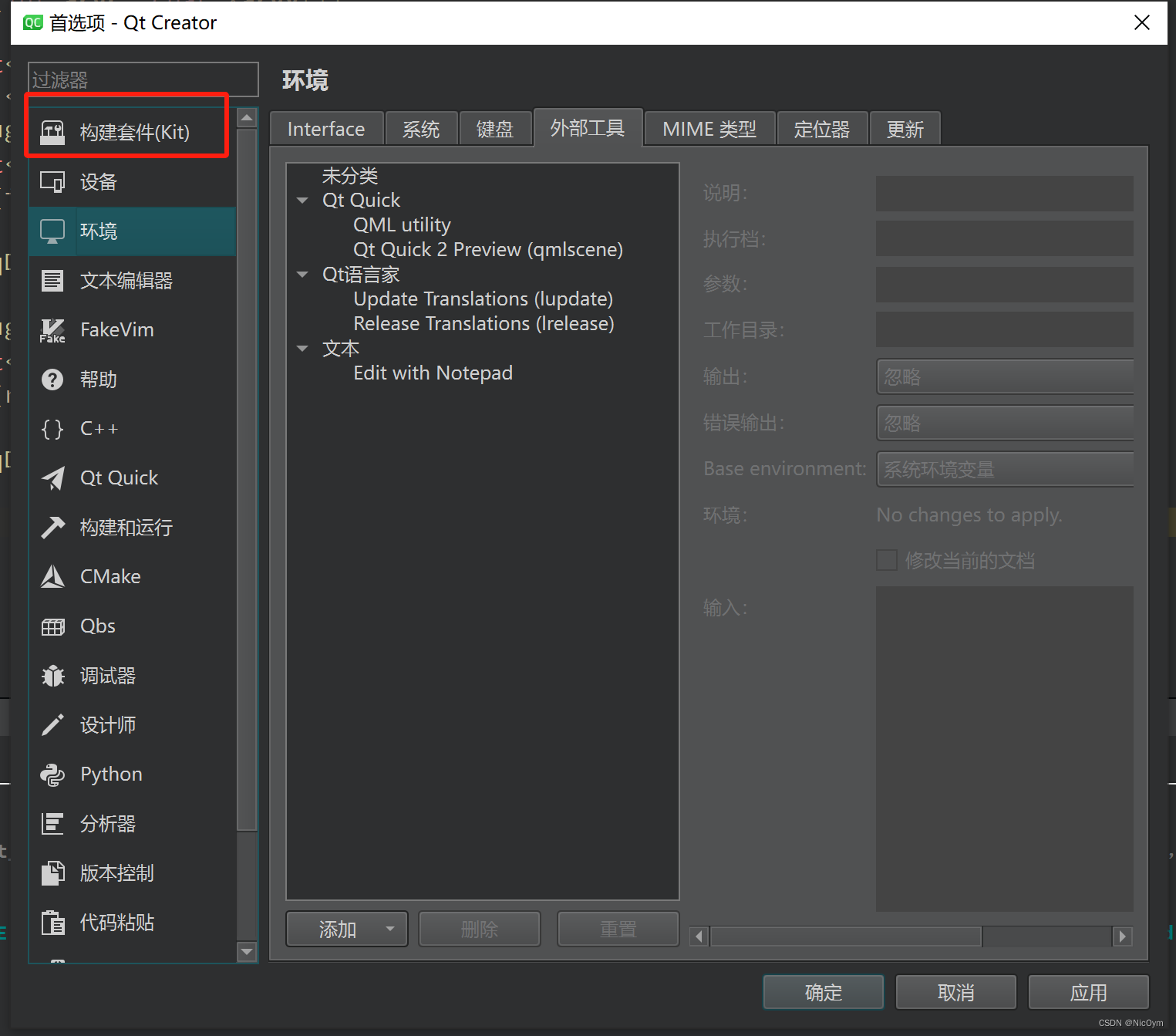Toggle the 修改当前的文档 checkbox

pyautogui.click(x=887, y=560)
